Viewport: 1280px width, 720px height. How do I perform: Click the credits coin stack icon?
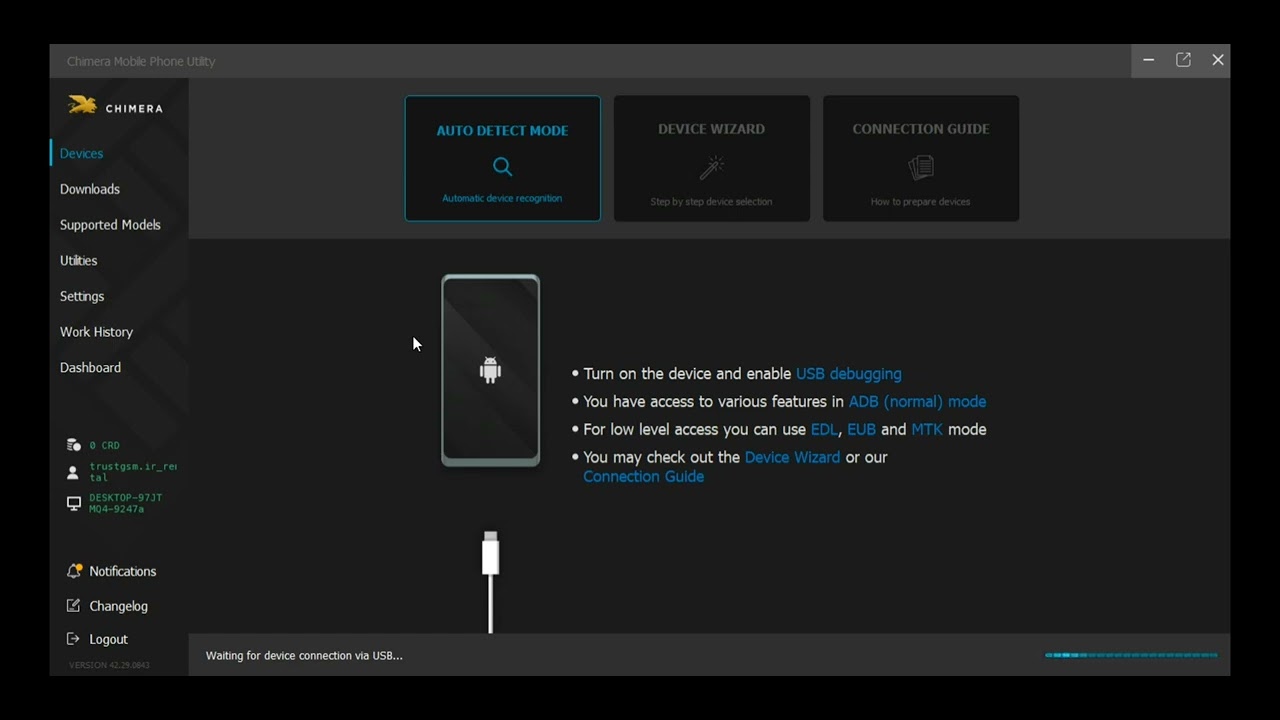(73, 445)
